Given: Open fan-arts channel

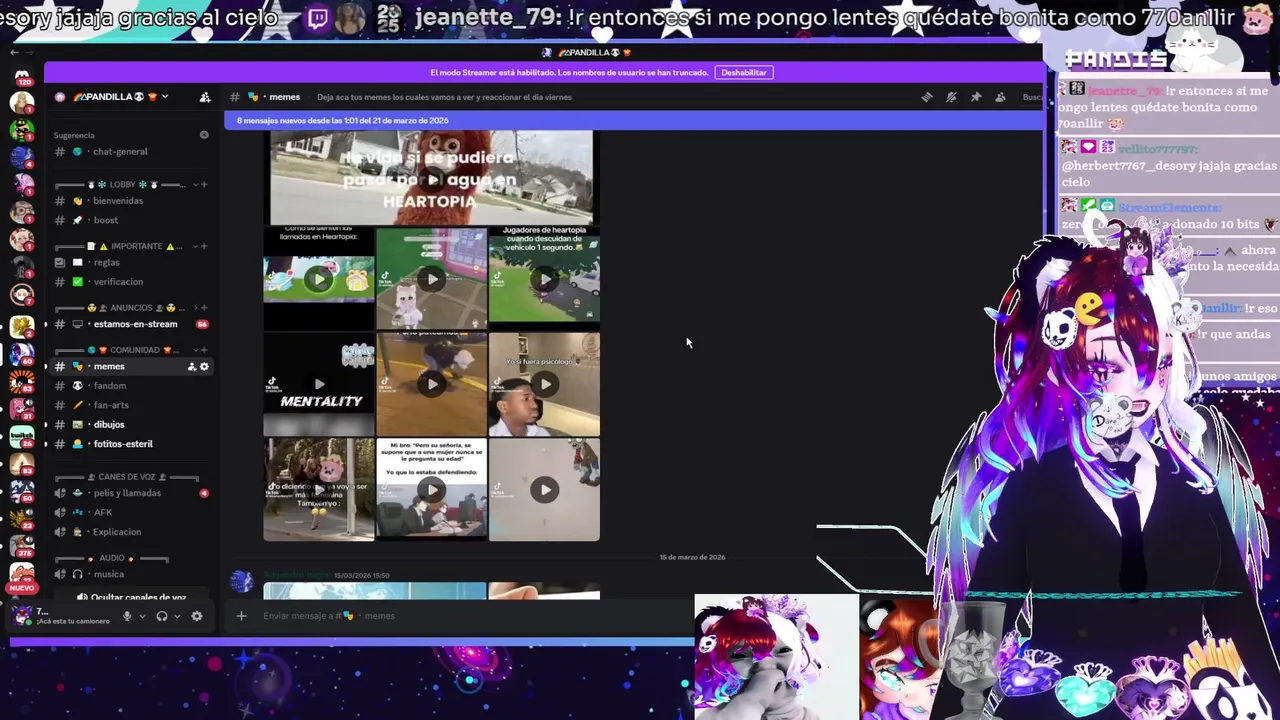Looking at the screenshot, I should [132, 405].
